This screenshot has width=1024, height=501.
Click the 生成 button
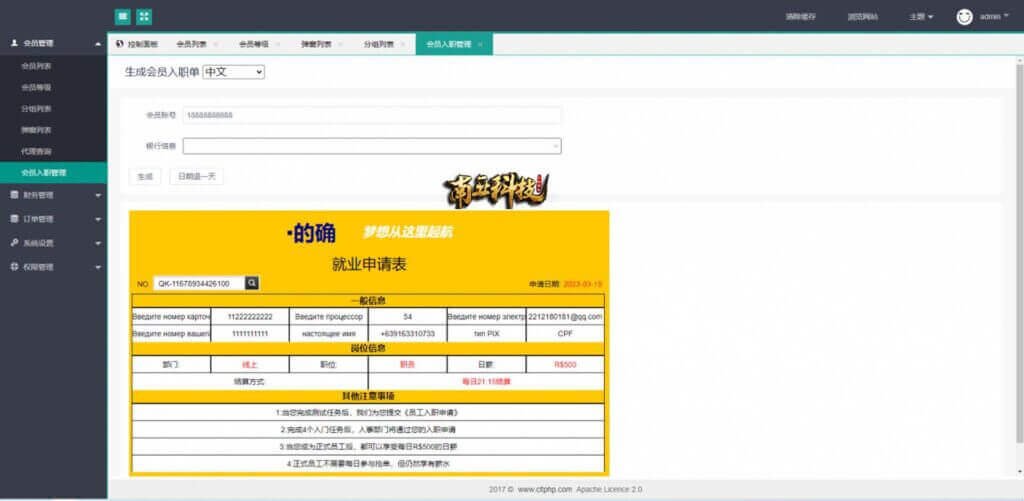click(144, 176)
